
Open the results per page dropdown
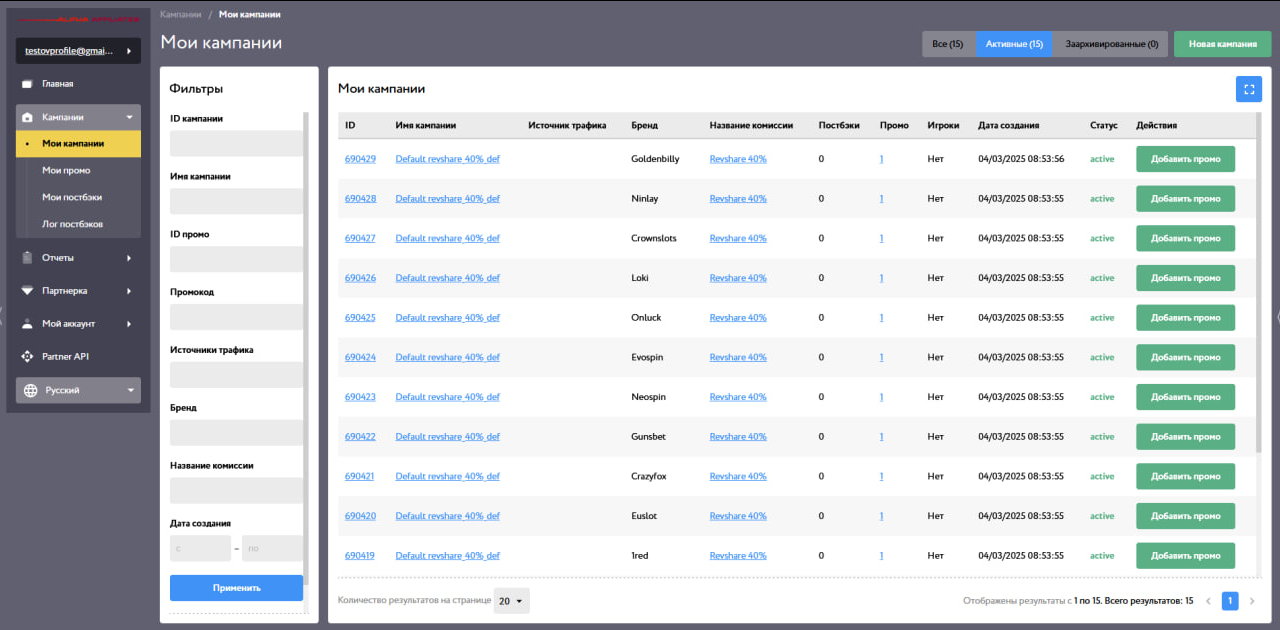(x=512, y=601)
